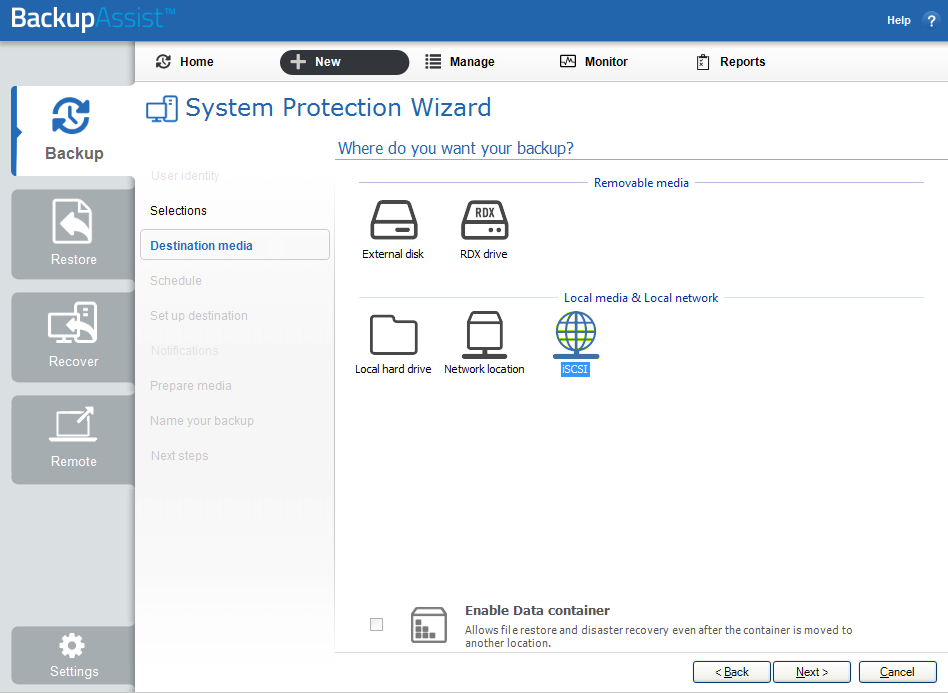Image resolution: width=948 pixels, height=693 pixels.
Task: Select the External disk destination icon
Action: [394, 220]
